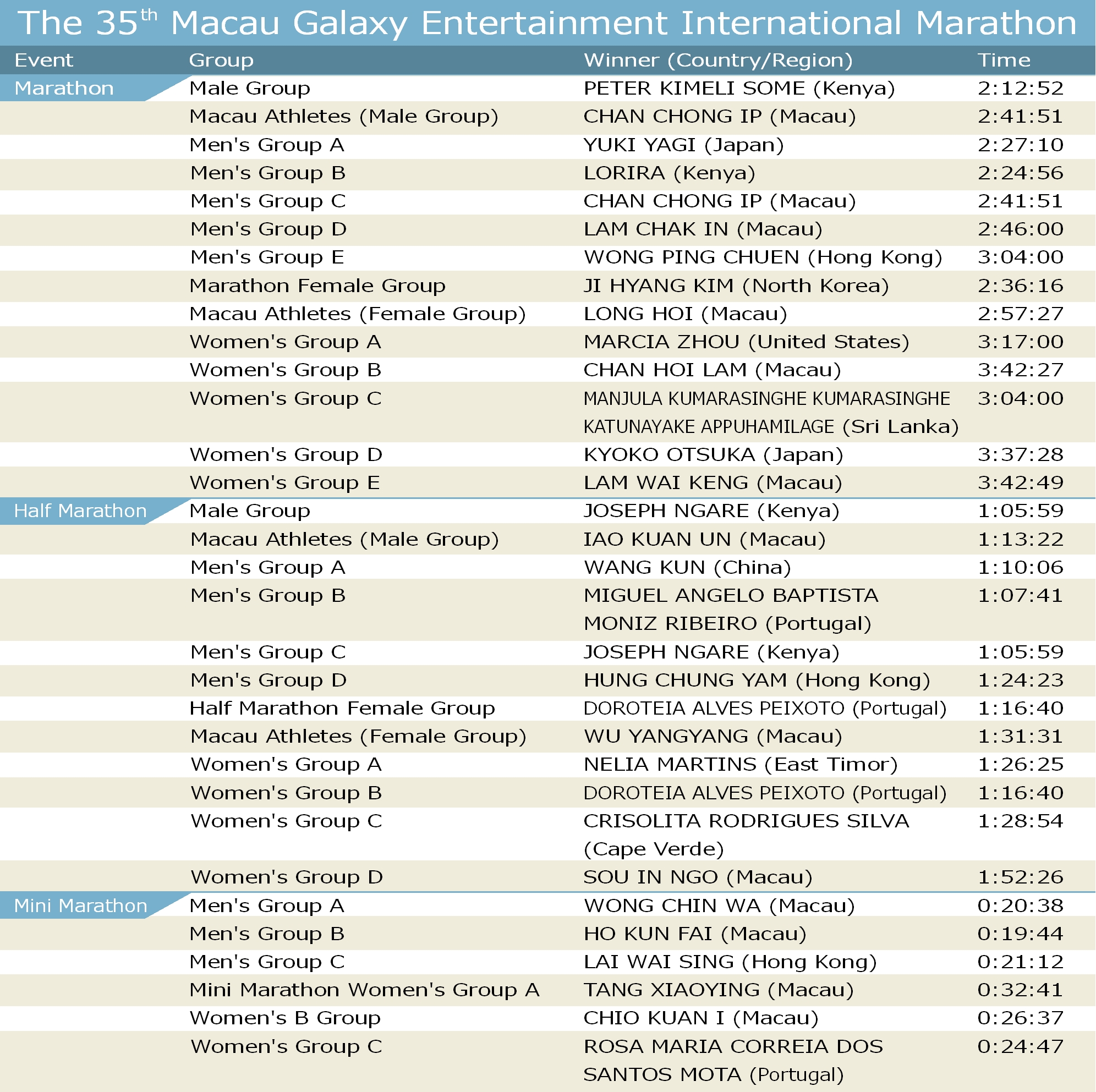Viewport: 1096px width, 1092px height.
Task: Click the 'Marathon' event label
Action: pos(64,88)
